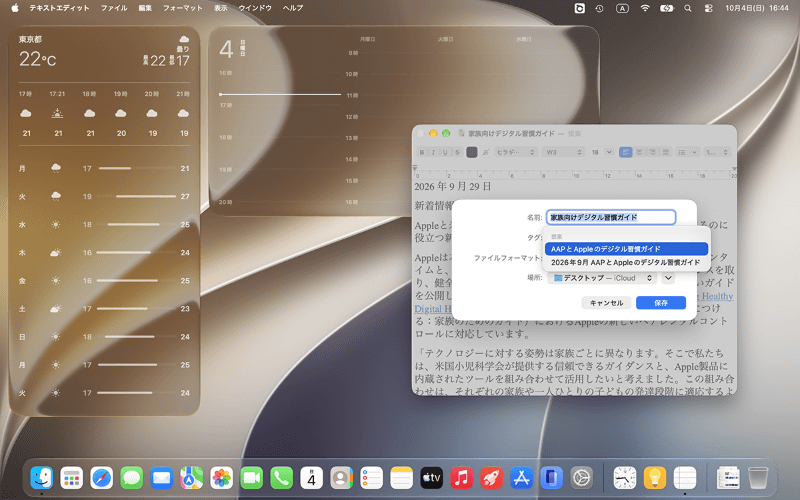Open 場所 デスクトップ iCloud location popup

click(x=603, y=278)
